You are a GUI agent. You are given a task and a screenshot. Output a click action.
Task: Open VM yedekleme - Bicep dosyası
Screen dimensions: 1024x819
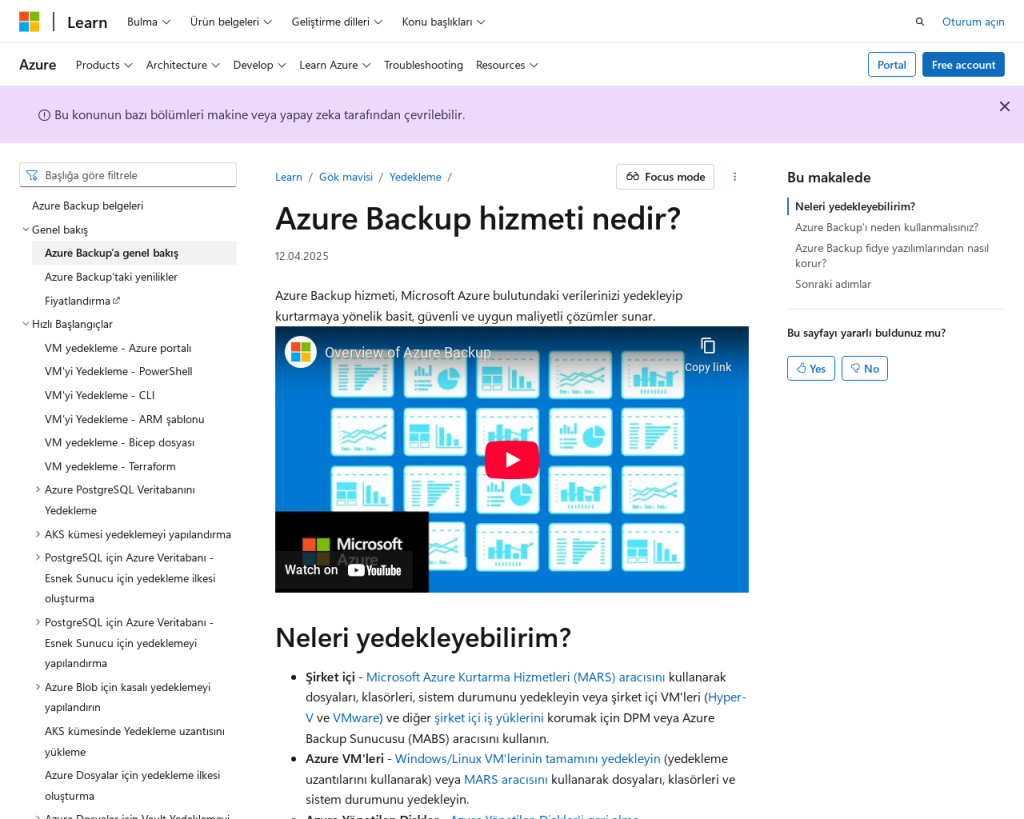pyautogui.click(x=120, y=443)
